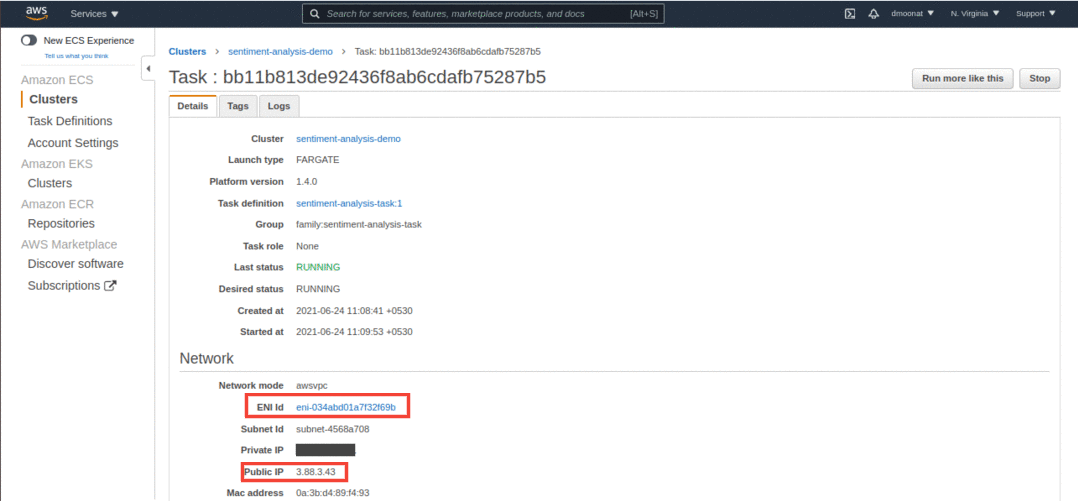
Task: Select awsvpc network mode text
Action: [x=312, y=386]
